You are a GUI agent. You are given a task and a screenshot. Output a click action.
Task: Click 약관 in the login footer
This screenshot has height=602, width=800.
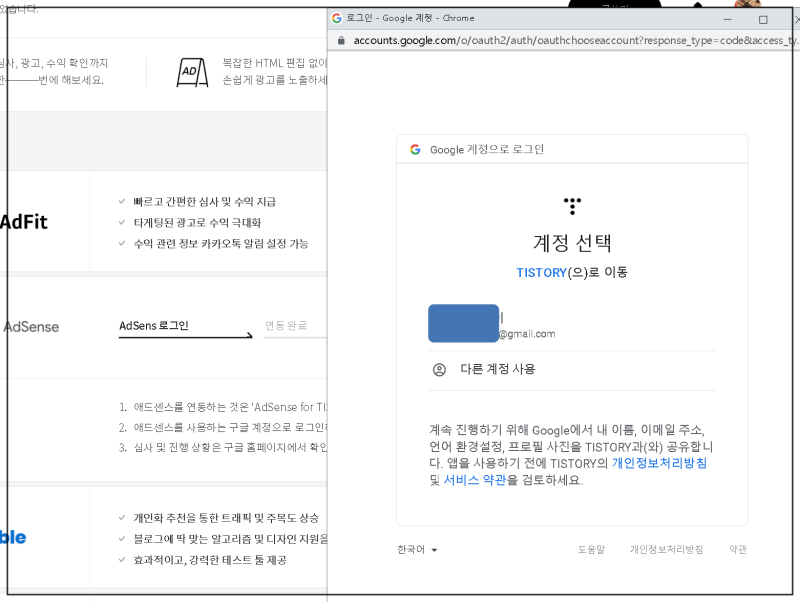738,549
